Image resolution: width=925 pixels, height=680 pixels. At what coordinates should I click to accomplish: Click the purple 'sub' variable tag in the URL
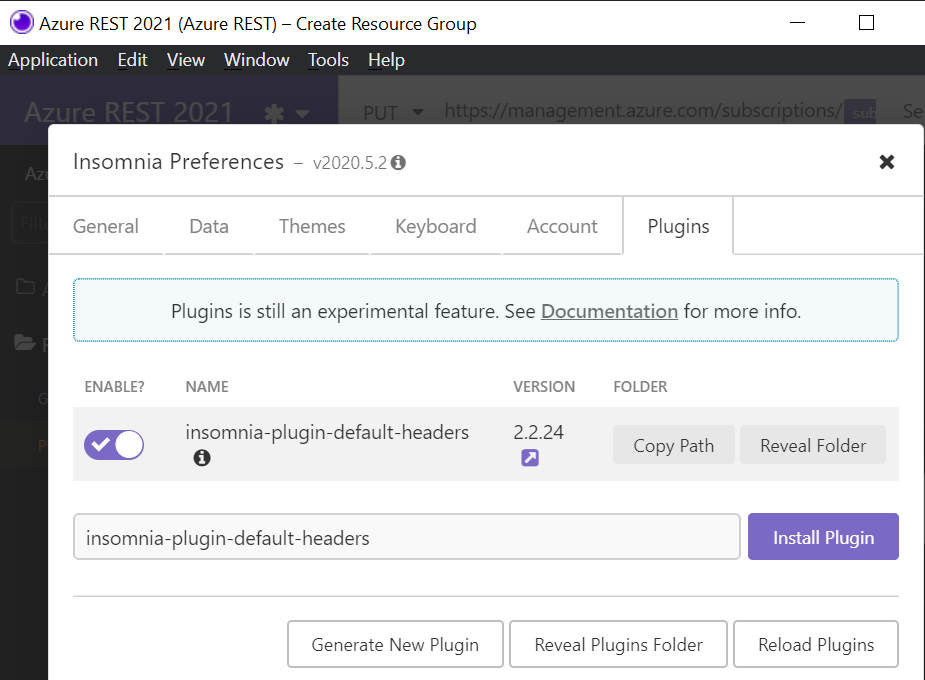[862, 112]
